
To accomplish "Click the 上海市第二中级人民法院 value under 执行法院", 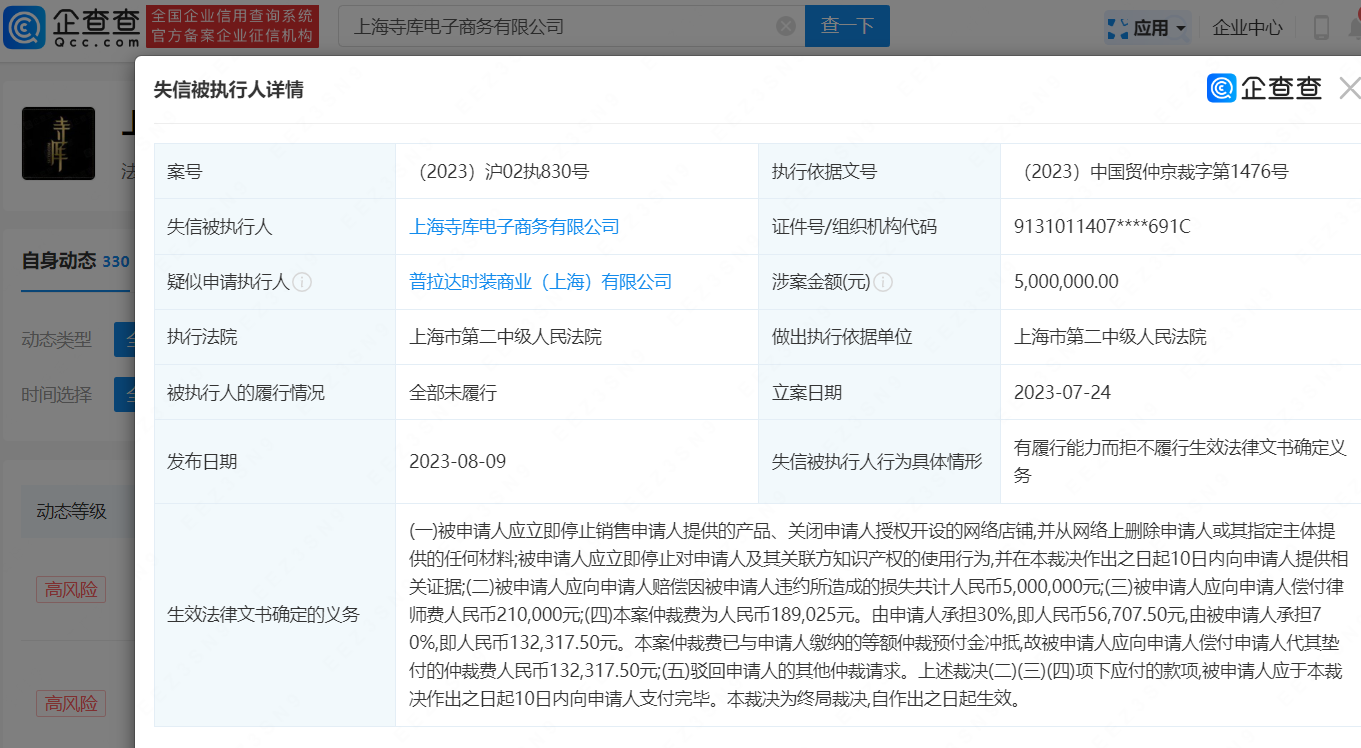I will pyautogui.click(x=505, y=337).
